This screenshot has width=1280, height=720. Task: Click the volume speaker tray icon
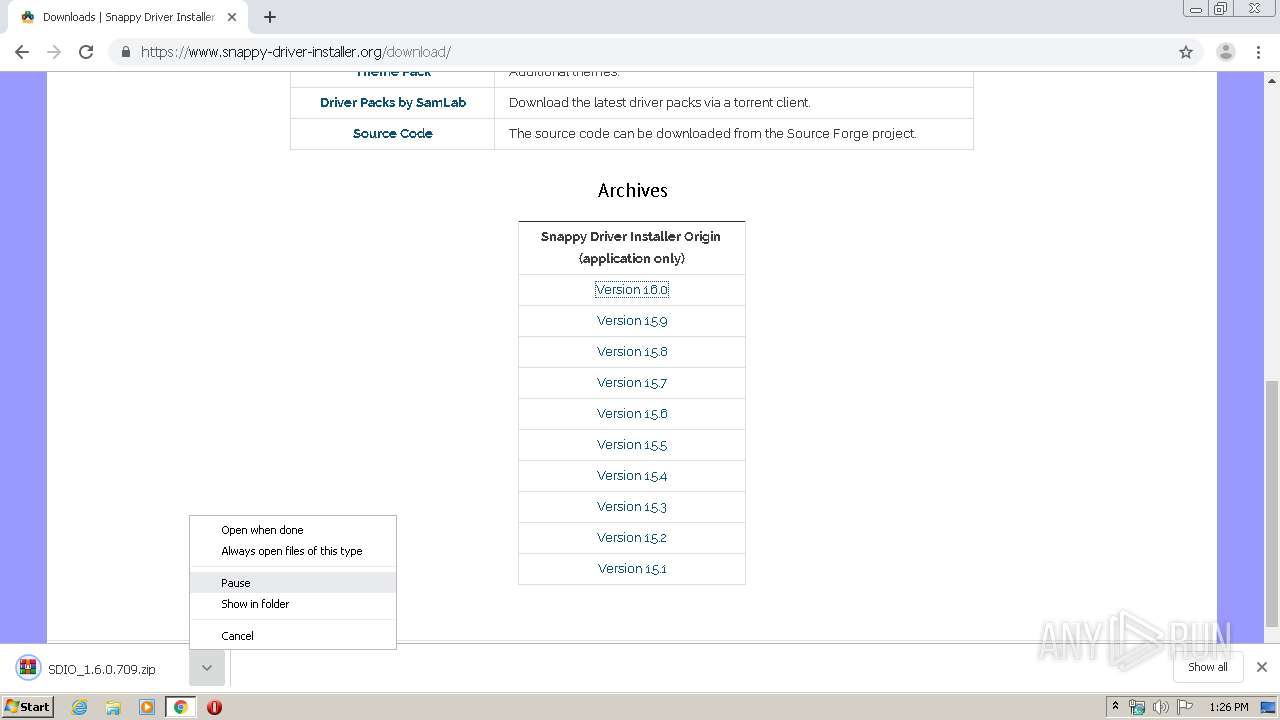tap(1161, 707)
